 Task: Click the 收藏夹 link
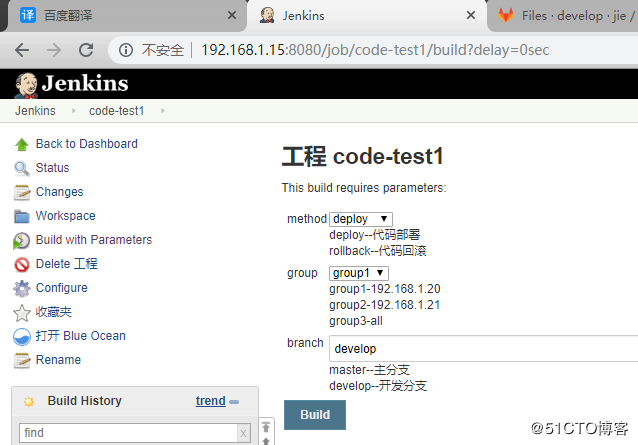point(54,312)
